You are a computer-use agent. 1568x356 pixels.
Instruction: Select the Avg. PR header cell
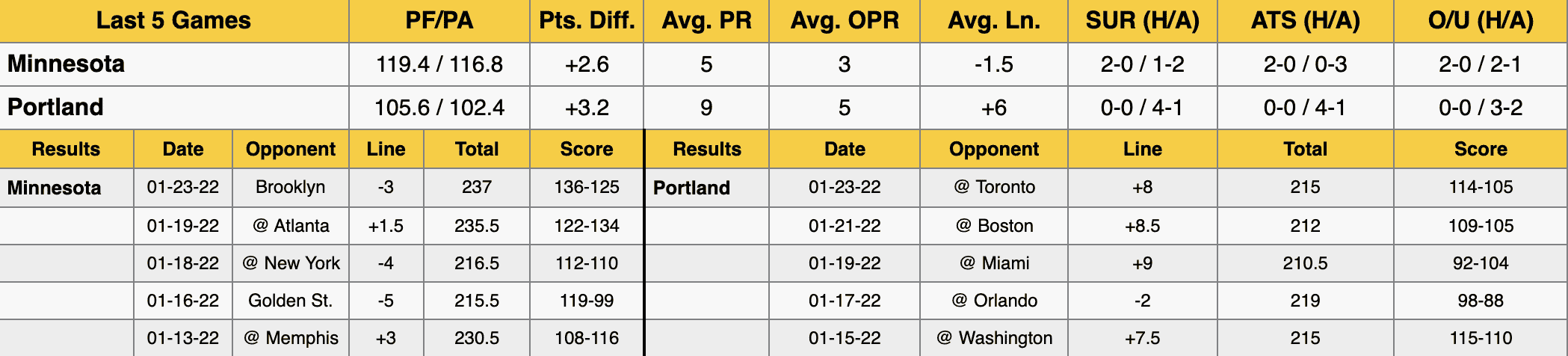pyautogui.click(x=706, y=21)
